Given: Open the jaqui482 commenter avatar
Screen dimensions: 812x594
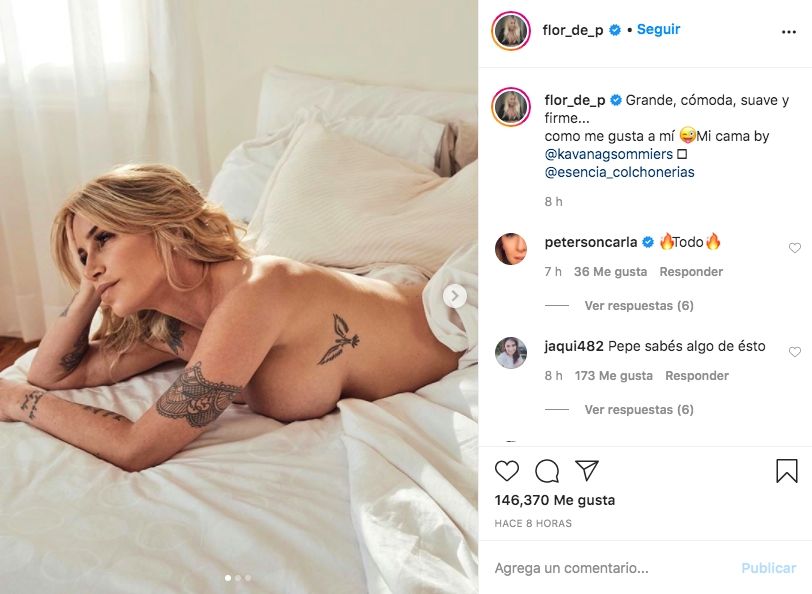Looking at the screenshot, I should [x=511, y=353].
